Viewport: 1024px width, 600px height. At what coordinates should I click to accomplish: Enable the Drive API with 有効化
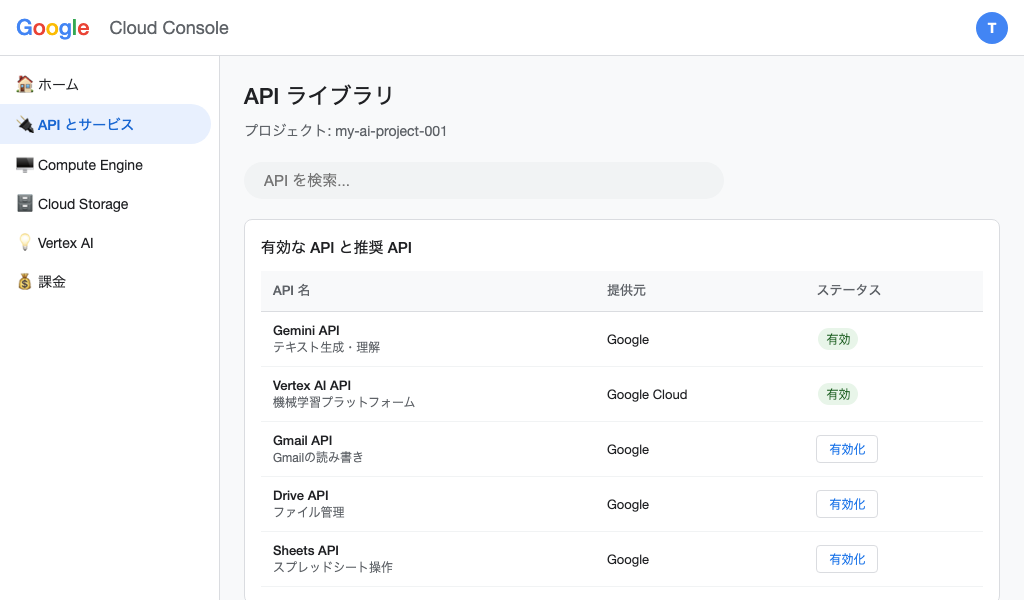pos(846,504)
